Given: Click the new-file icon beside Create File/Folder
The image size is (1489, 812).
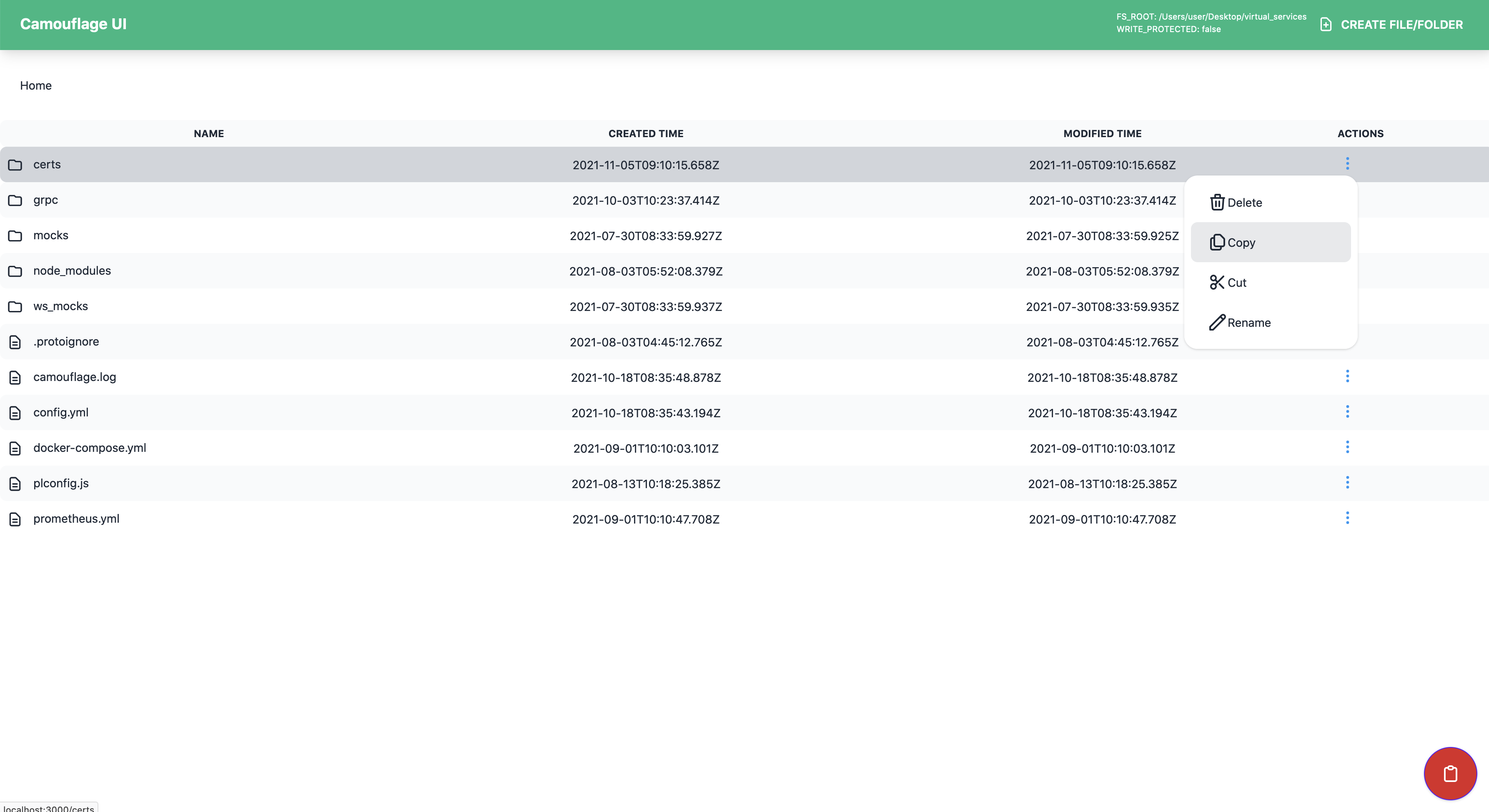Looking at the screenshot, I should (x=1326, y=24).
